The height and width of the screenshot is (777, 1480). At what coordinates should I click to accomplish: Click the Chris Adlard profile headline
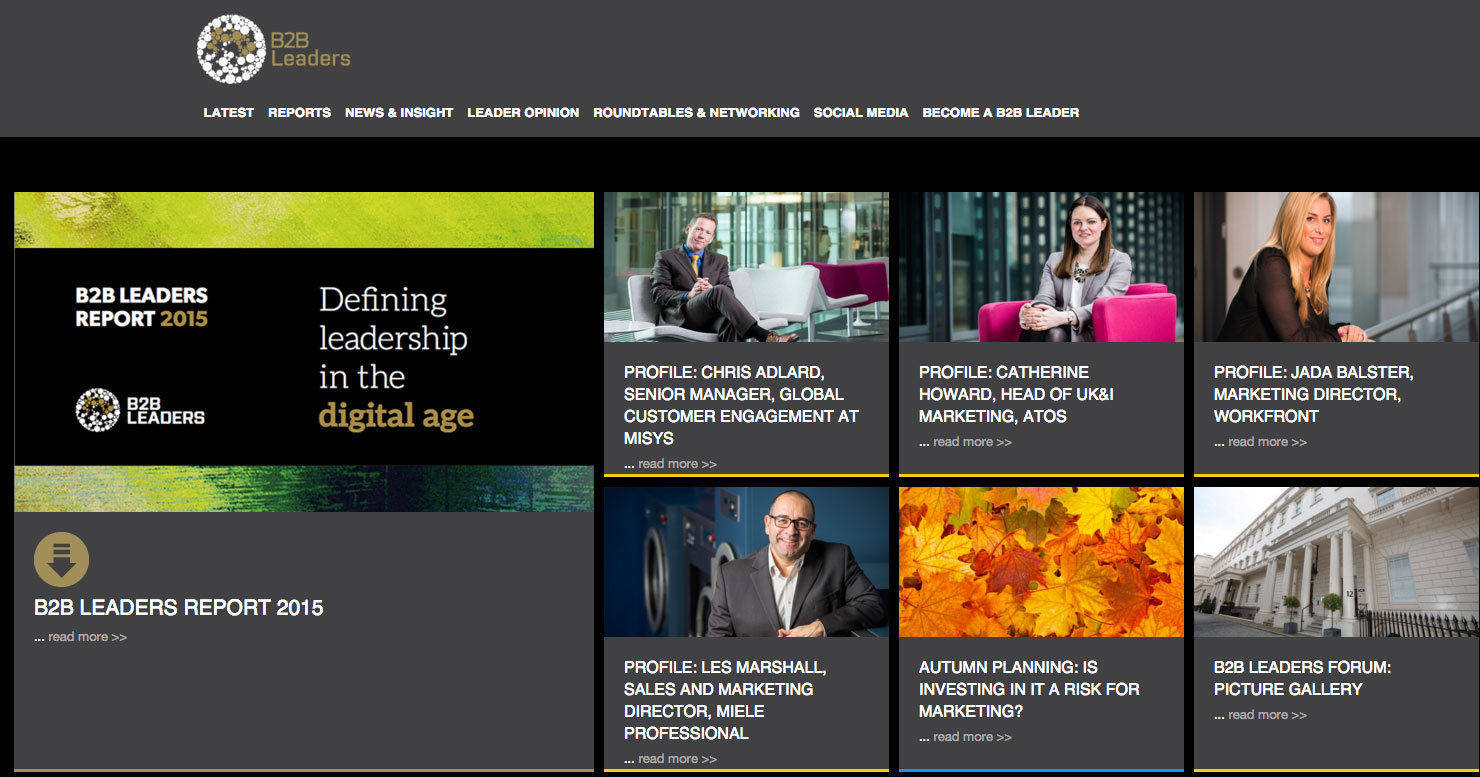click(741, 405)
